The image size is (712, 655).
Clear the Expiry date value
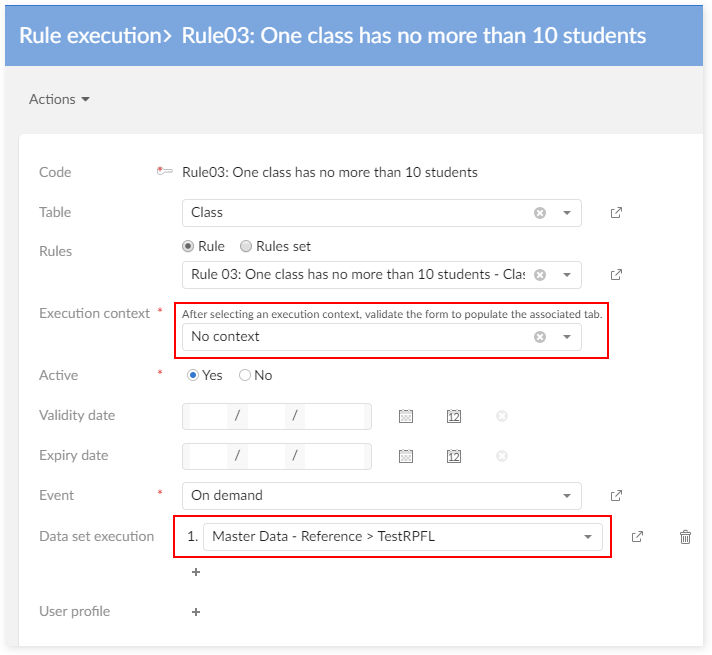click(502, 456)
